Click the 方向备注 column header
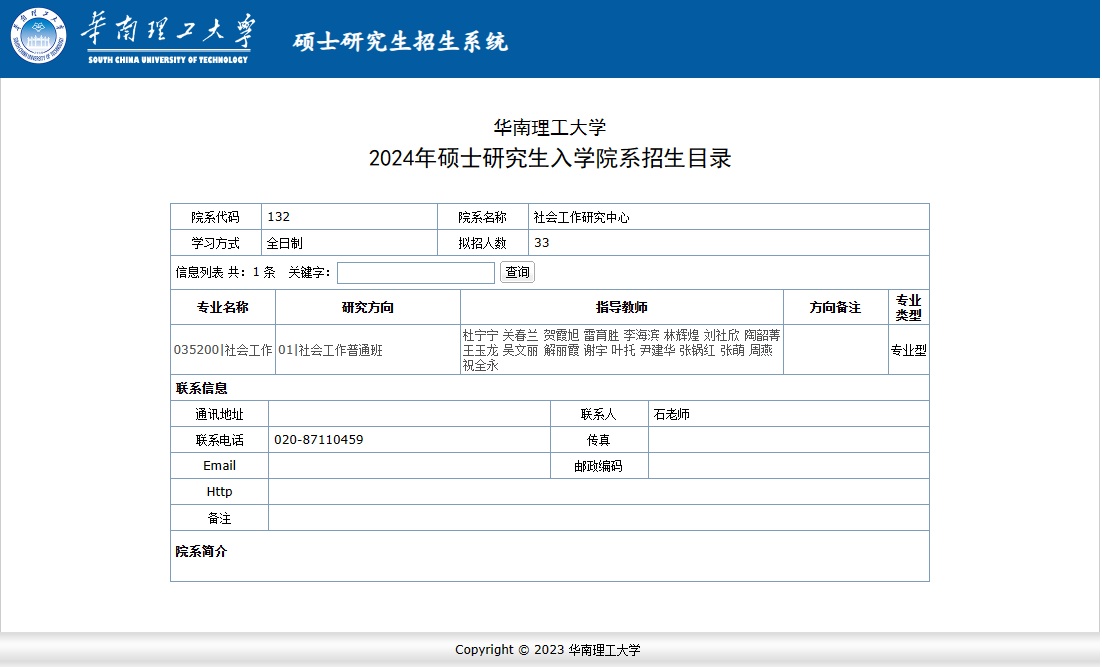This screenshot has width=1102, height=667. pos(835,308)
